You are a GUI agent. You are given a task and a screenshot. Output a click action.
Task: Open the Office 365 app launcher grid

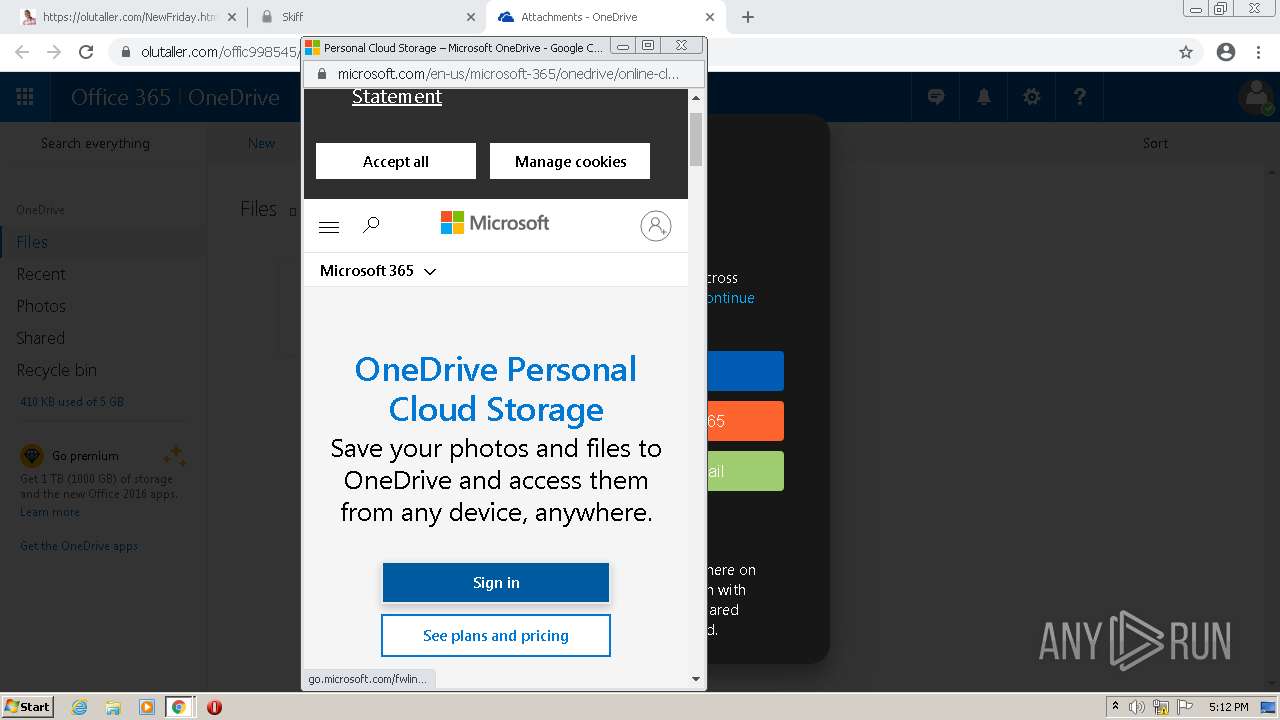click(25, 97)
